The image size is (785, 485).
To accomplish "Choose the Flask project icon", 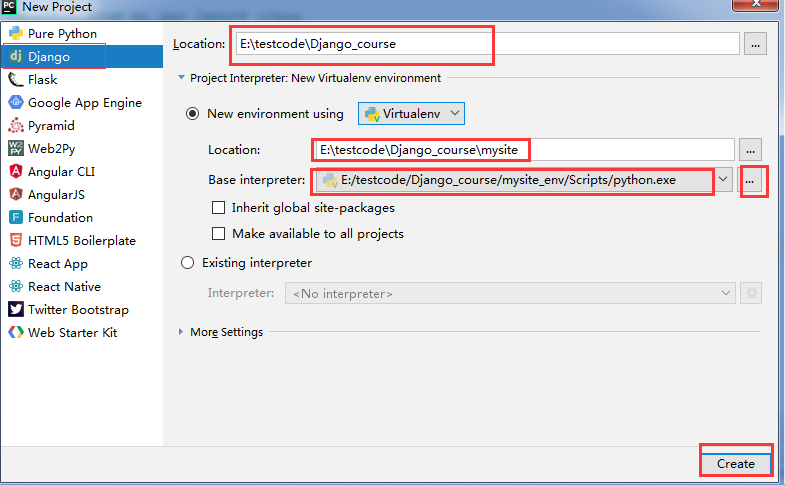I will (16, 80).
